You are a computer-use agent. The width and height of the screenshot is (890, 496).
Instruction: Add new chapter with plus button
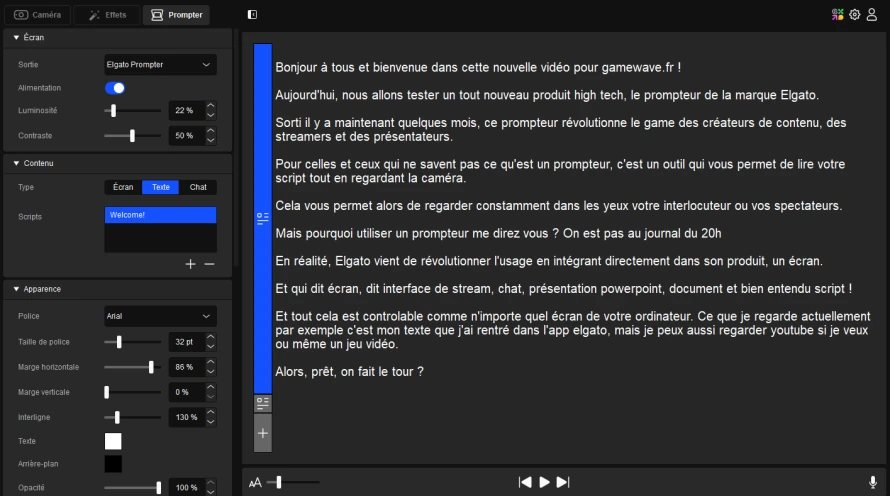262,434
